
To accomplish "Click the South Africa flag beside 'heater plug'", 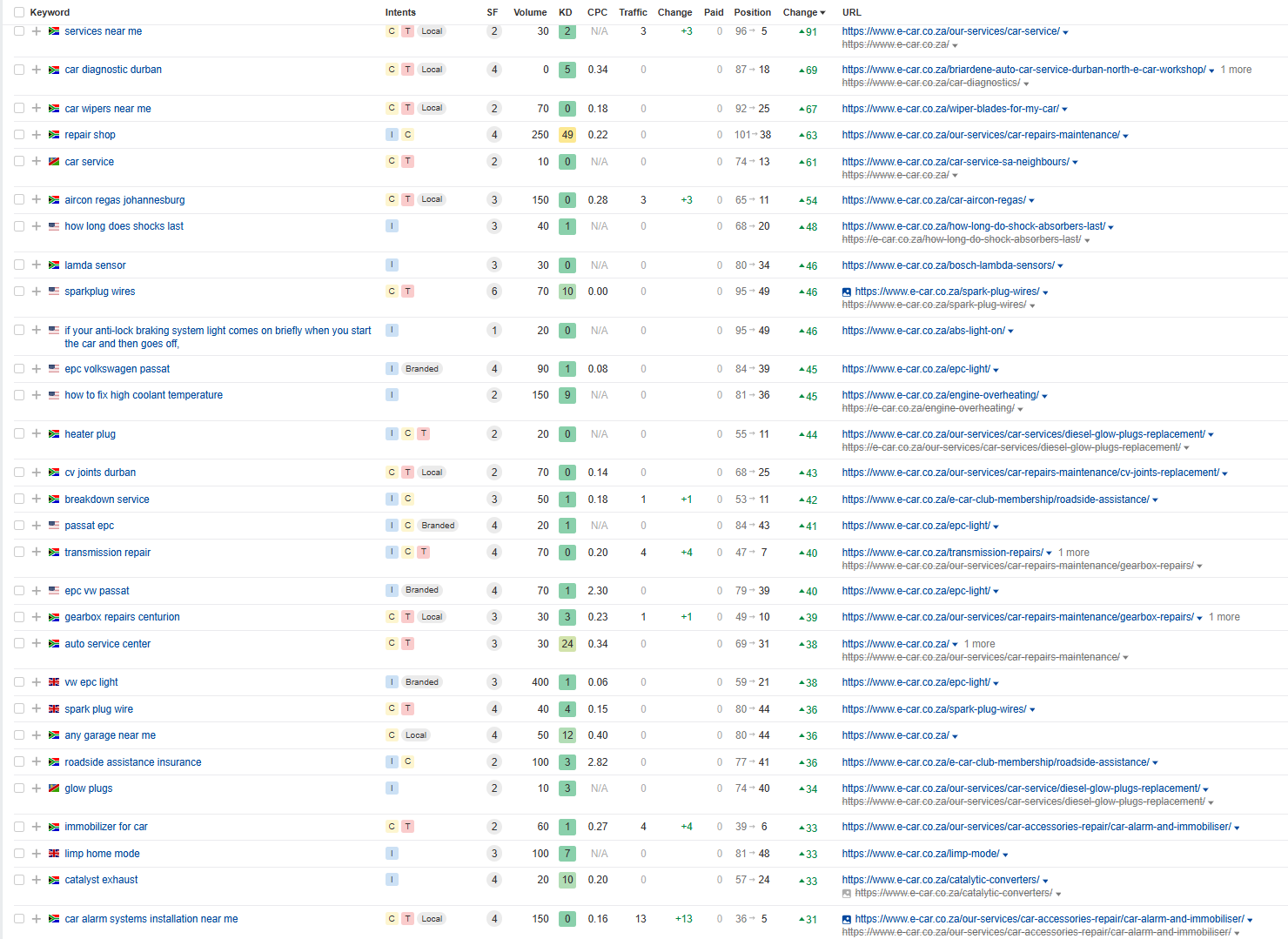I will coord(54,434).
